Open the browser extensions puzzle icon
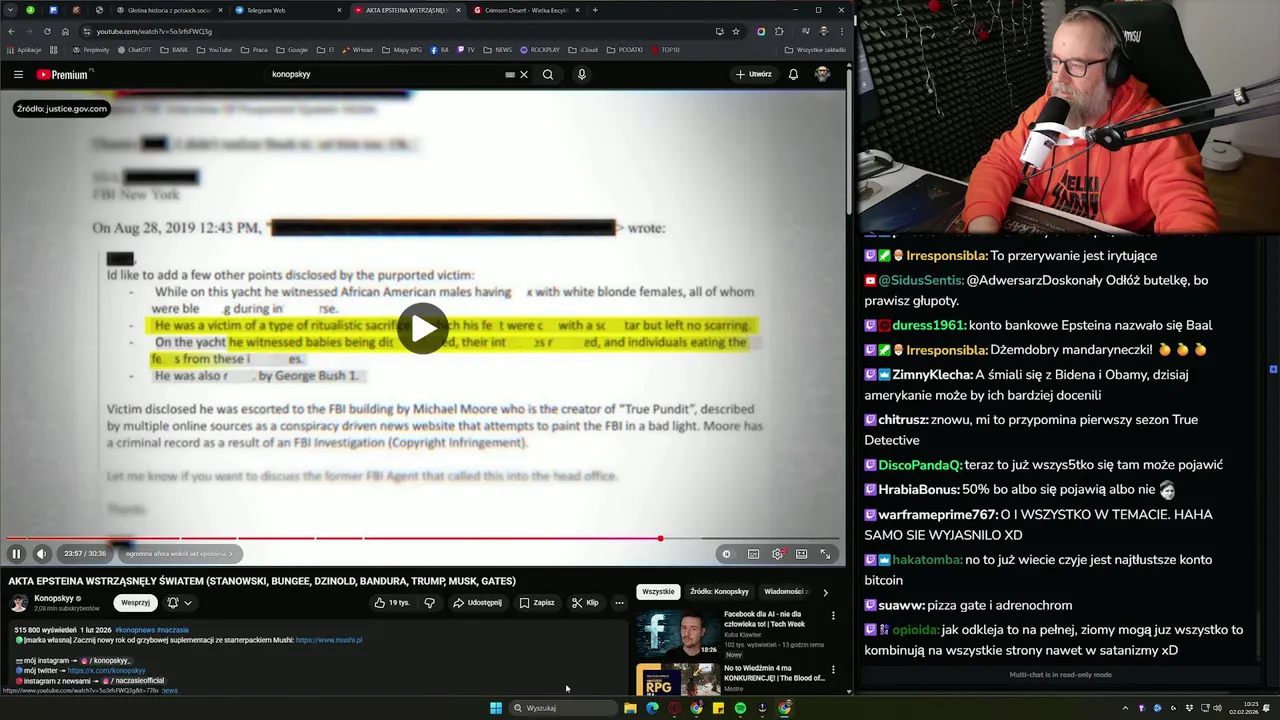This screenshot has width=1280, height=720. [779, 31]
